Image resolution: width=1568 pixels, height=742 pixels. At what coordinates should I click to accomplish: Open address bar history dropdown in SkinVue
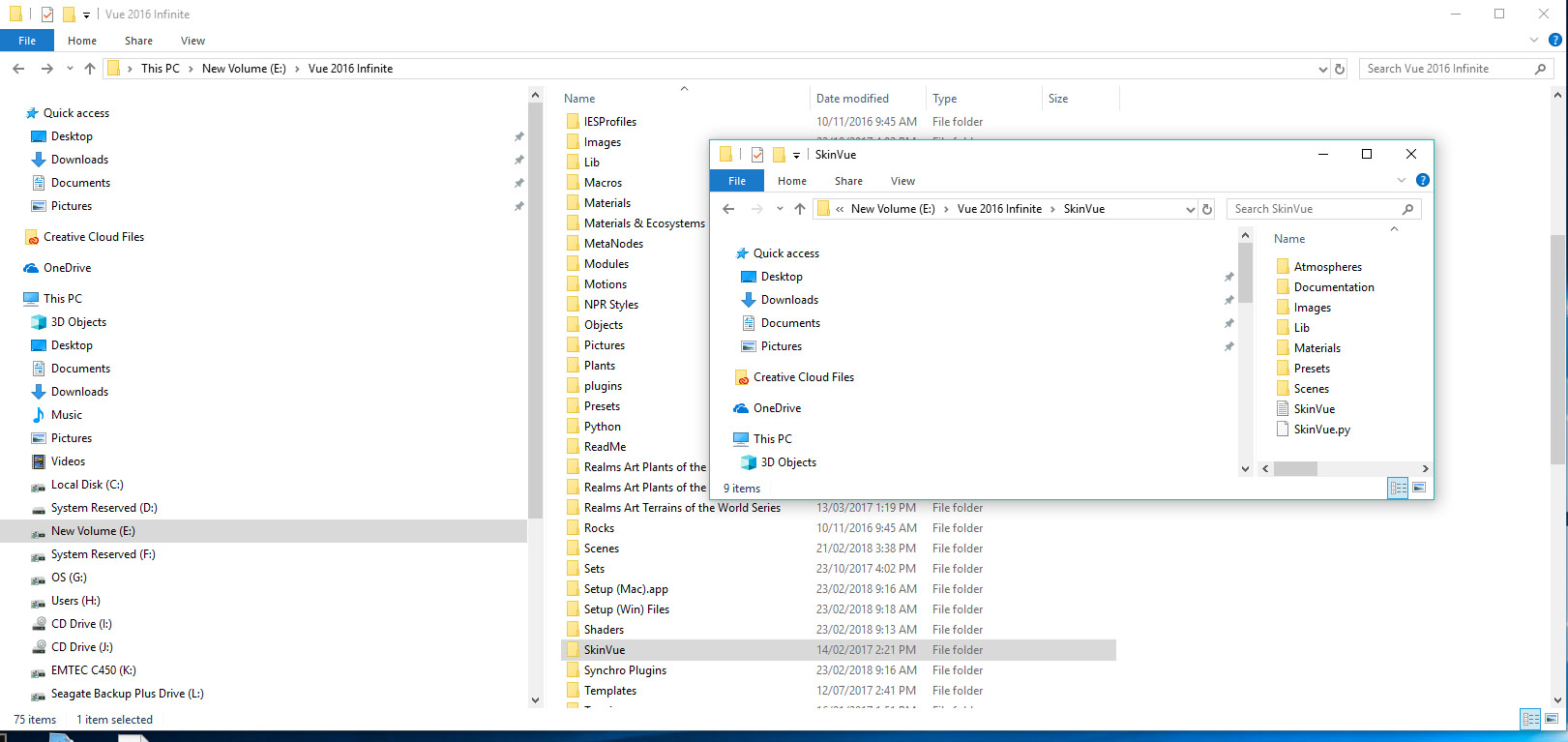pos(1190,209)
